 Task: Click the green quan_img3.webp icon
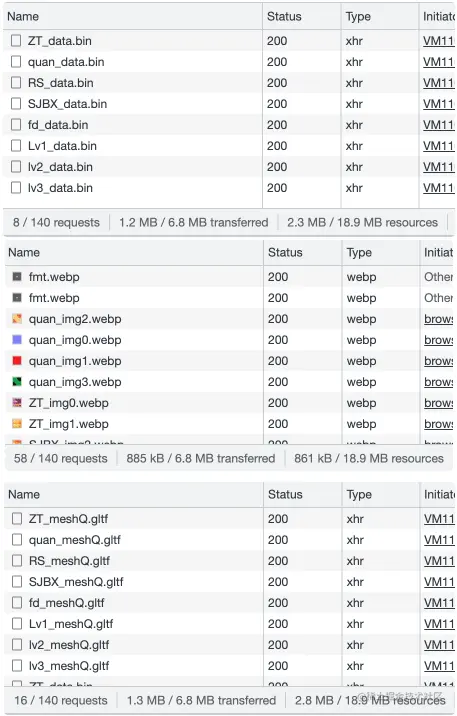coord(17,382)
